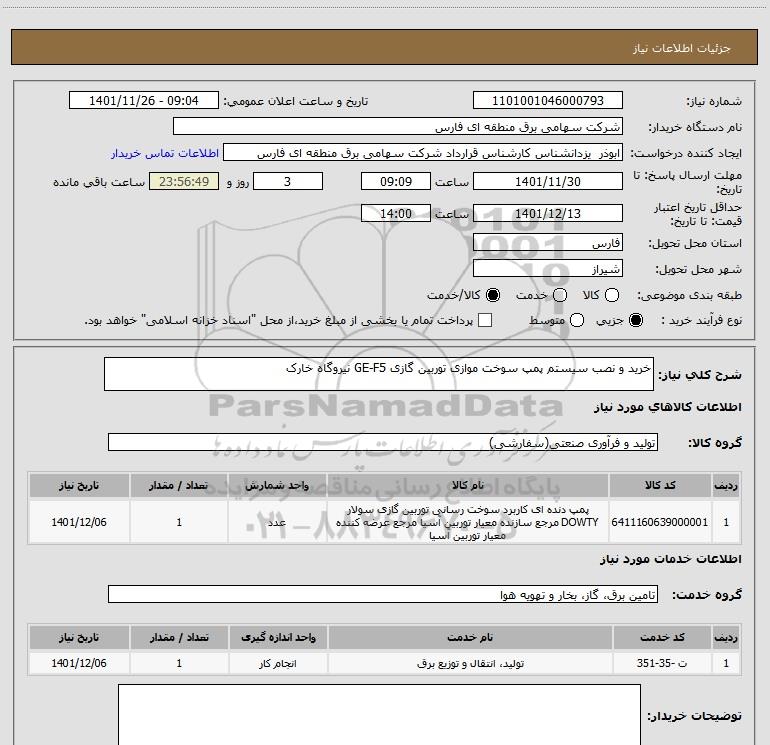Screen dimensions: 770x745
Task: Open buyer contact information link
Action: click(165, 153)
